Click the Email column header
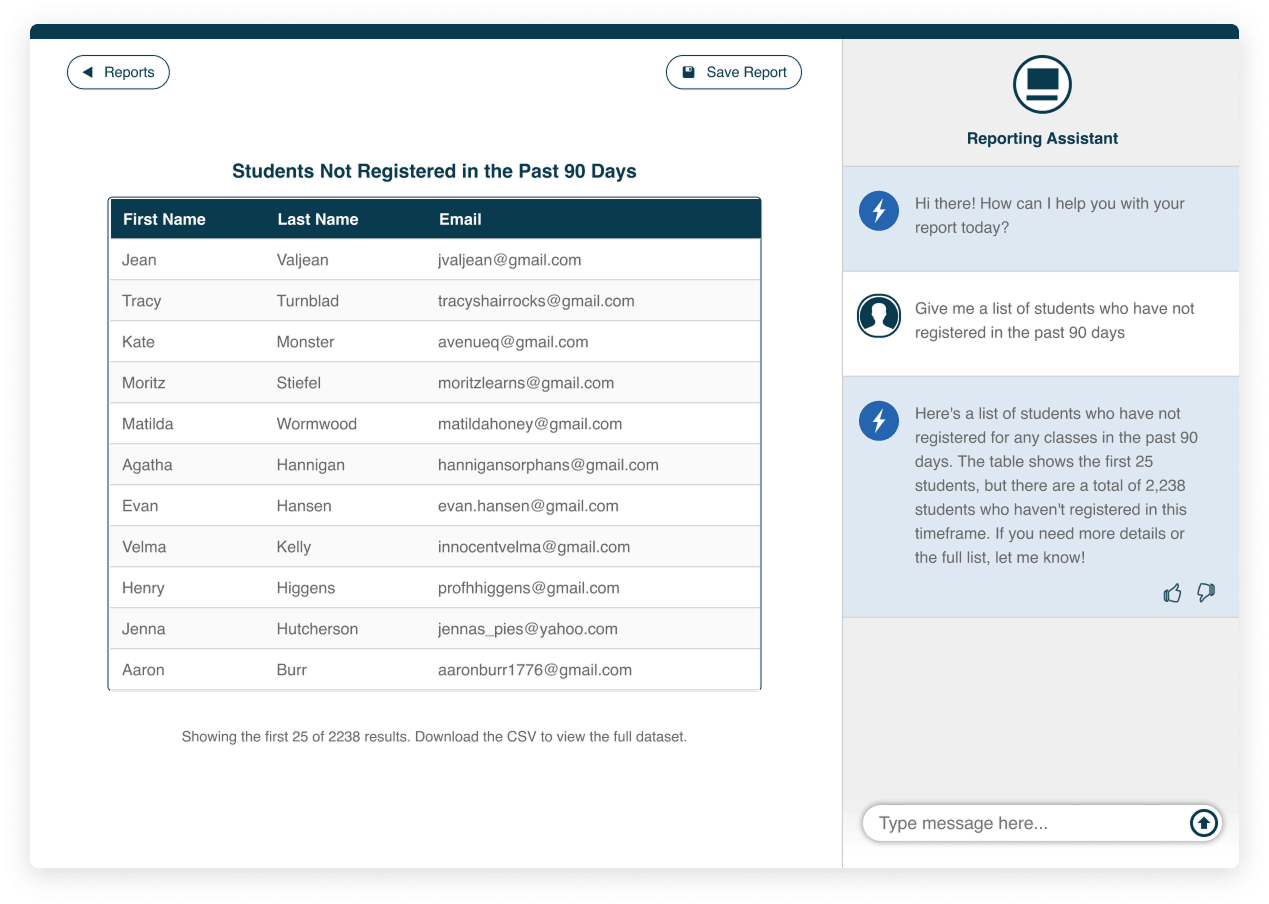The width and height of the screenshot is (1269, 904). (x=460, y=219)
